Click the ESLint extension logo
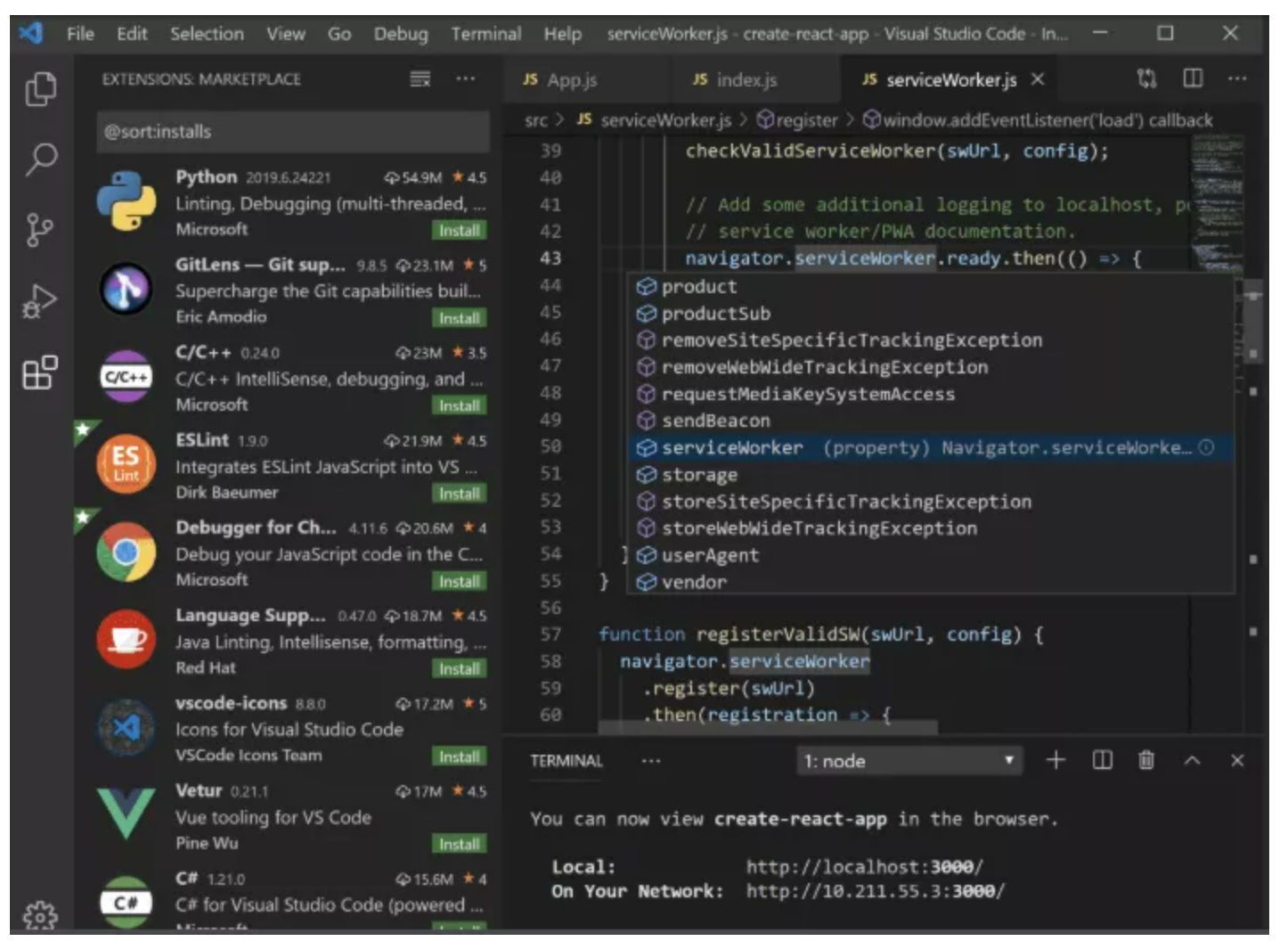This screenshot has height=949, width=1288. pos(126,464)
